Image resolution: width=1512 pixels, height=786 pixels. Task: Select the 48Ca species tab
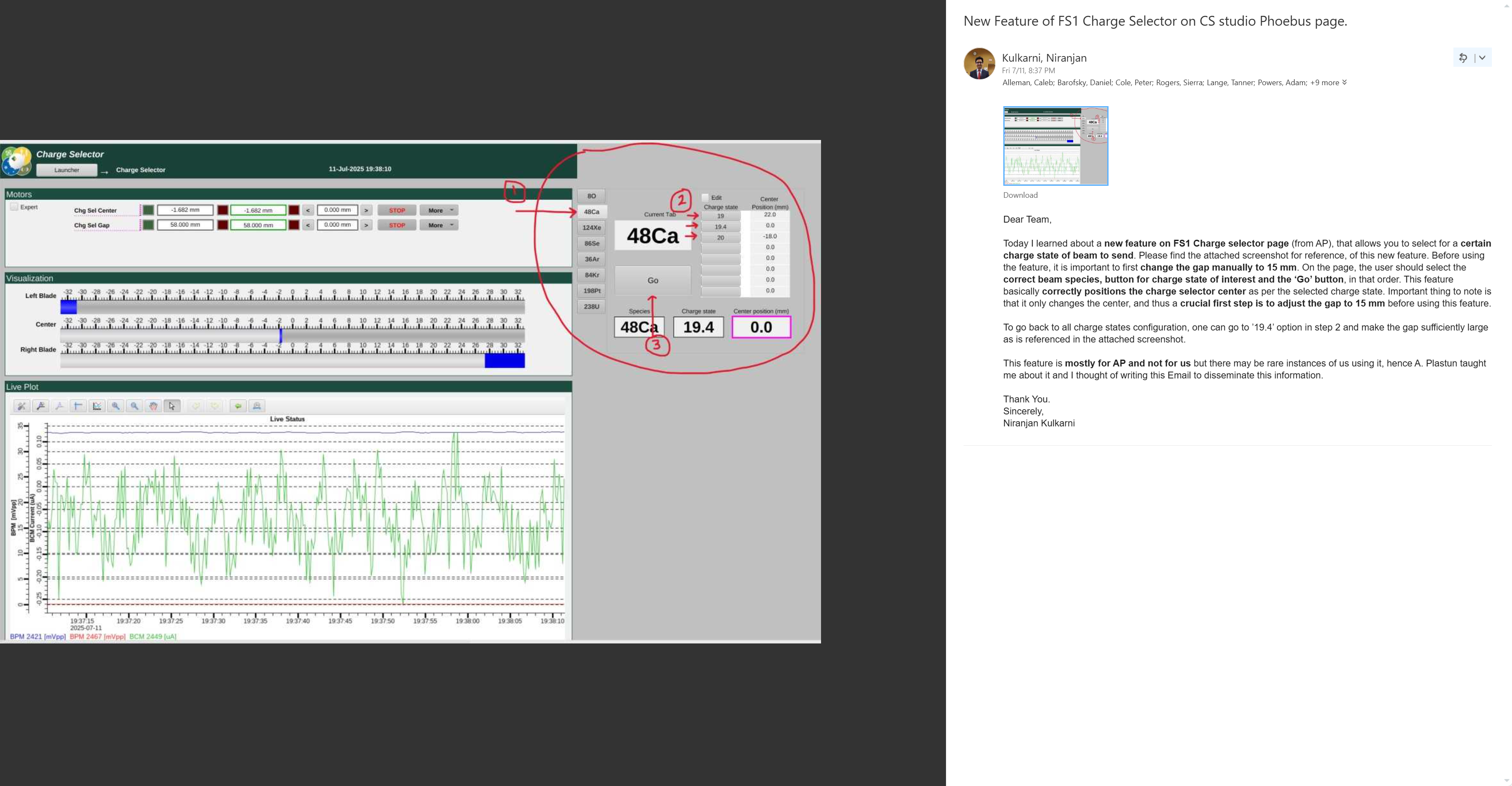(x=592, y=211)
